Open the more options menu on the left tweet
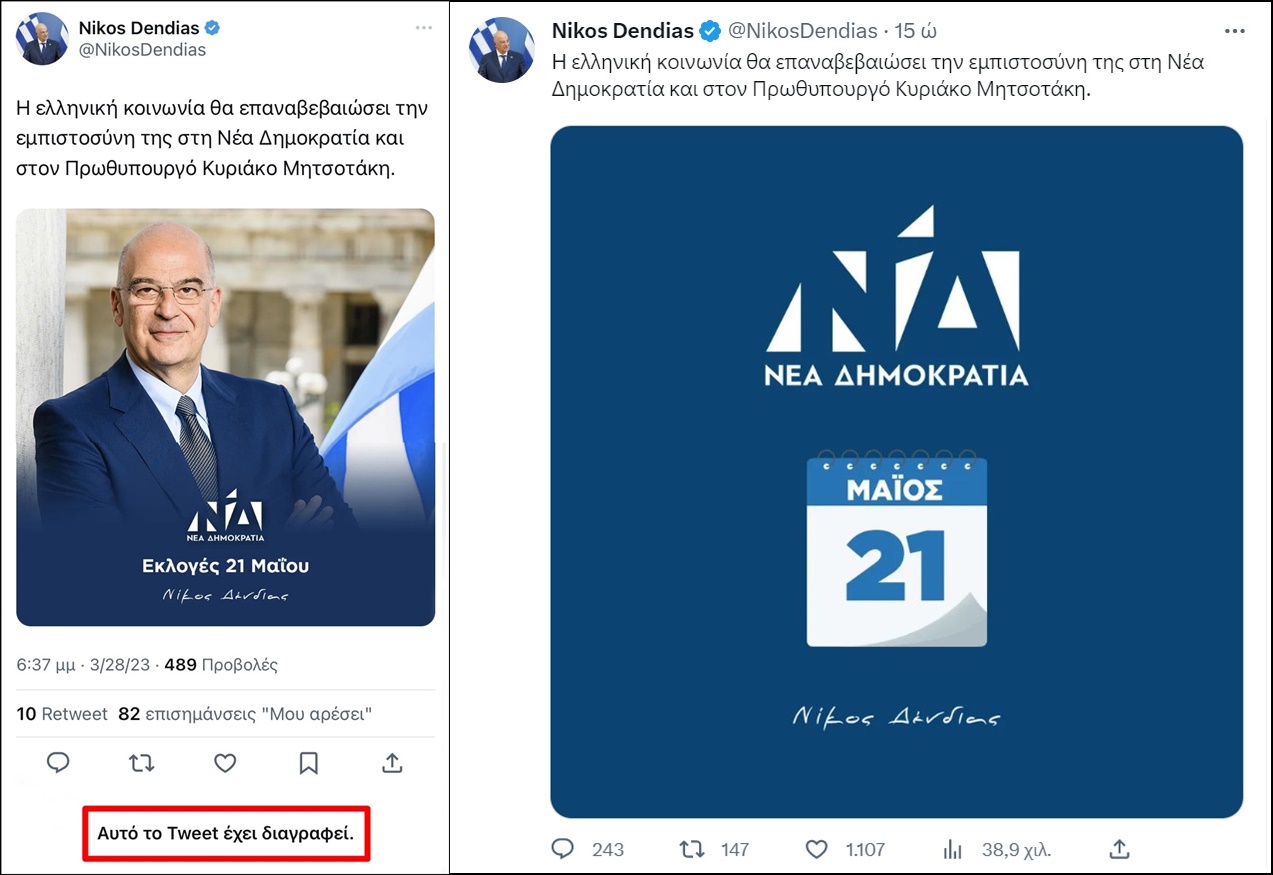The width and height of the screenshot is (1273, 875). tap(424, 26)
